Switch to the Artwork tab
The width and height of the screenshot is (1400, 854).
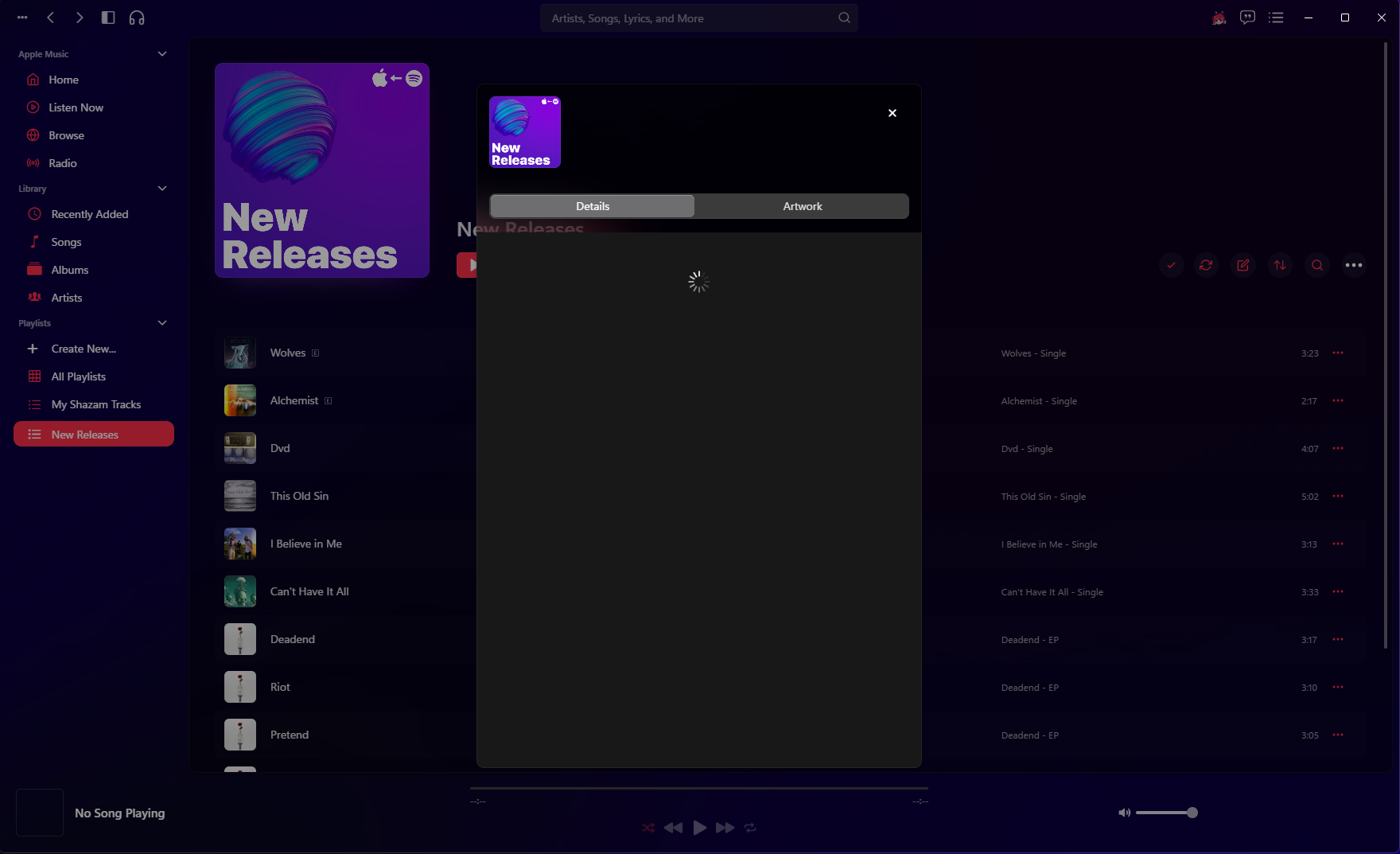coord(802,205)
